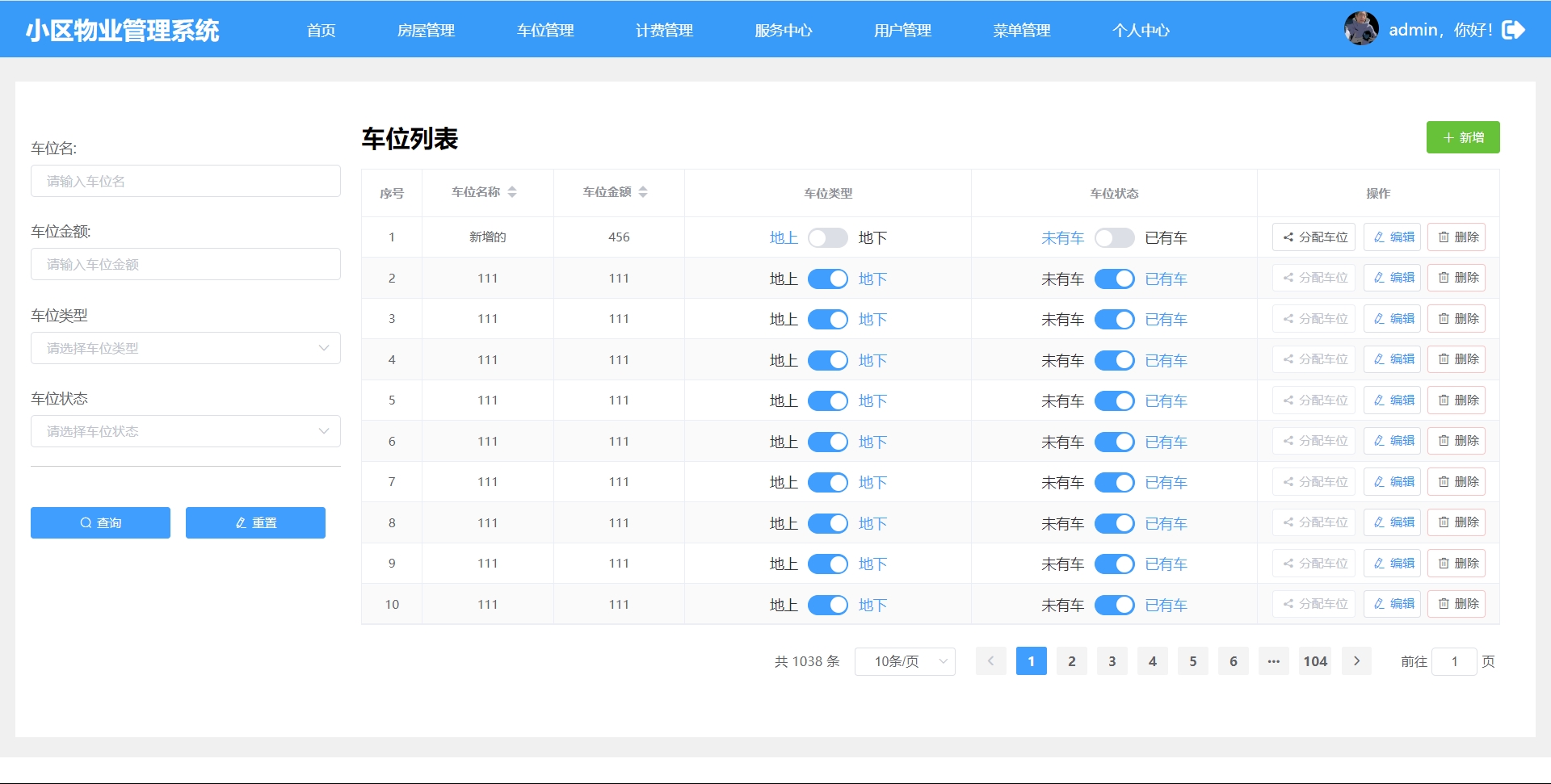Toggle 地上/地下 switch in row 6
The width and height of the screenshot is (1551, 784).
828,442
